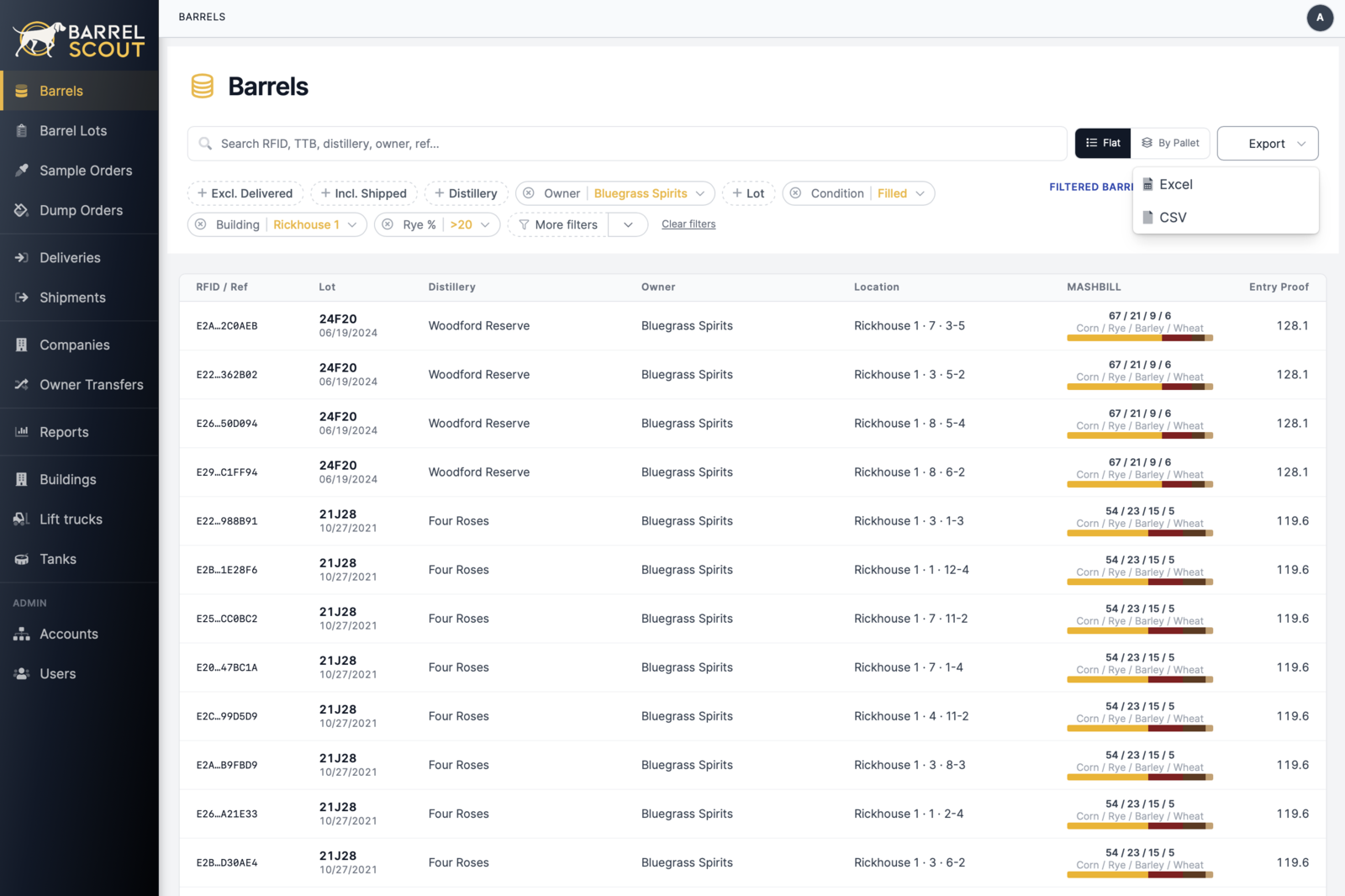Click the Buildings icon in sidebar
The image size is (1345, 896).
pyautogui.click(x=22, y=479)
